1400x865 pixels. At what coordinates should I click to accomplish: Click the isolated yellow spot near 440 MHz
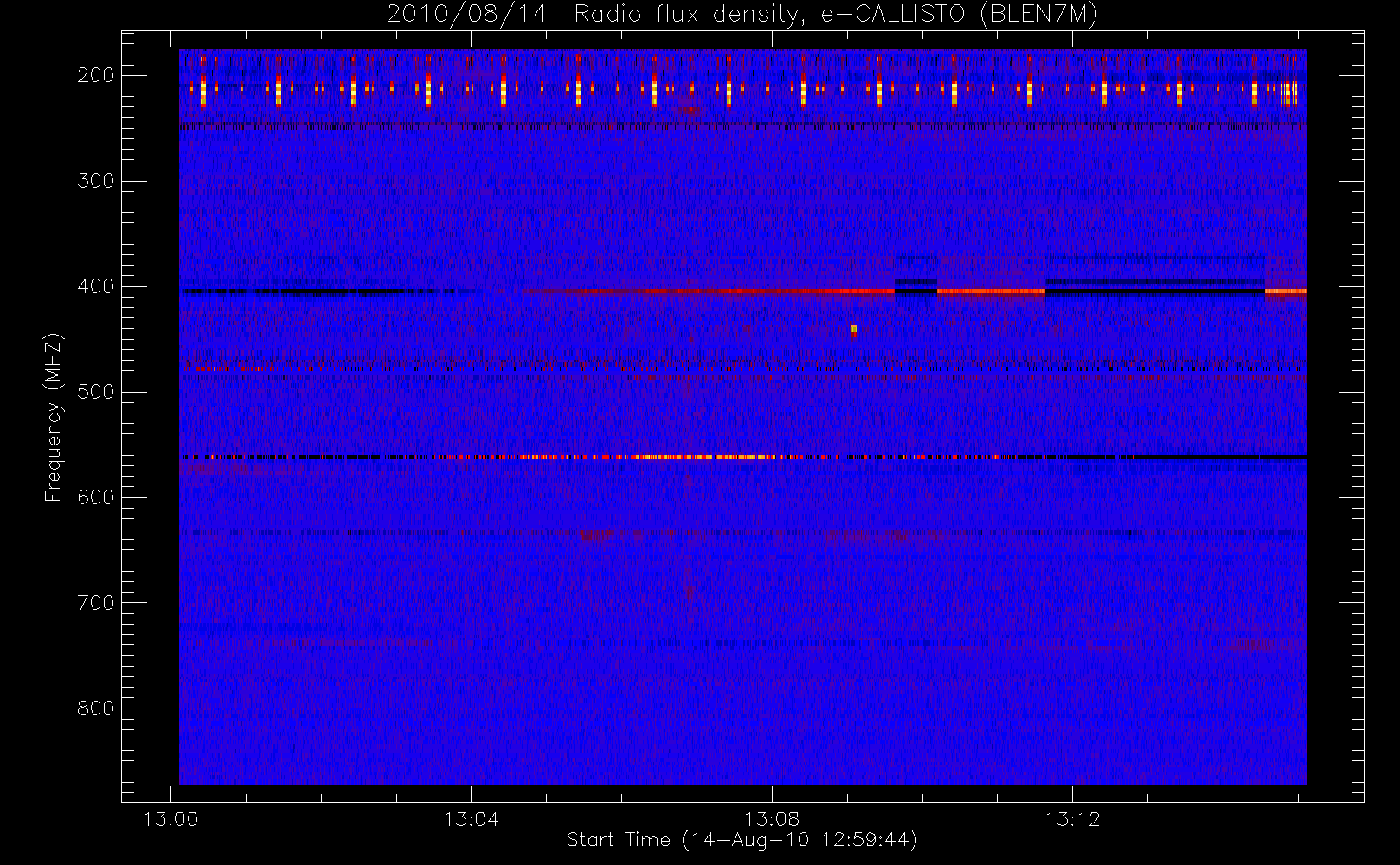point(854,330)
